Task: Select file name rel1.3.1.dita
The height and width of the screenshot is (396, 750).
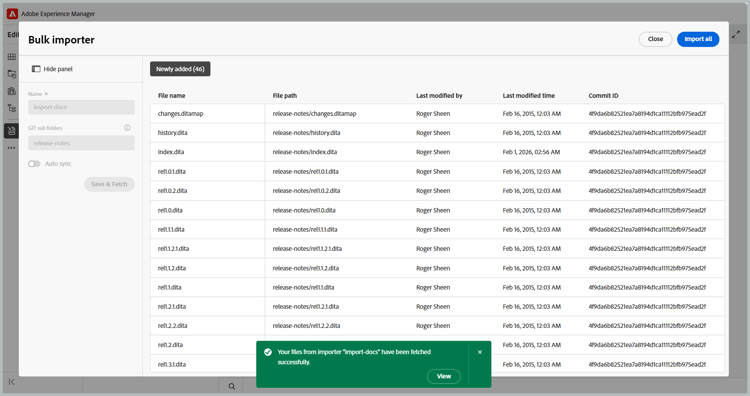Action: (172, 364)
